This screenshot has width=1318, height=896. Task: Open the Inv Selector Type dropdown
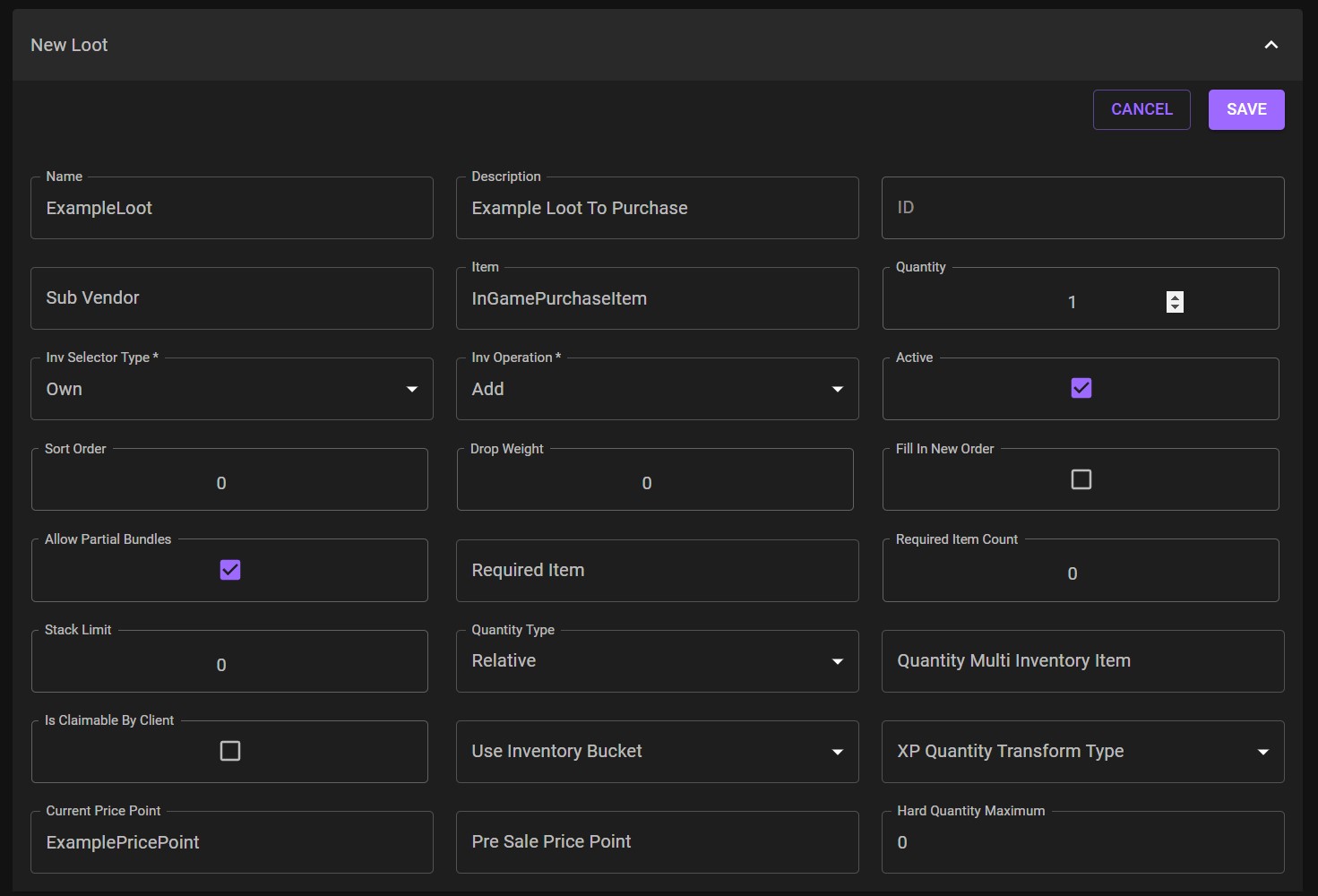[x=232, y=389]
